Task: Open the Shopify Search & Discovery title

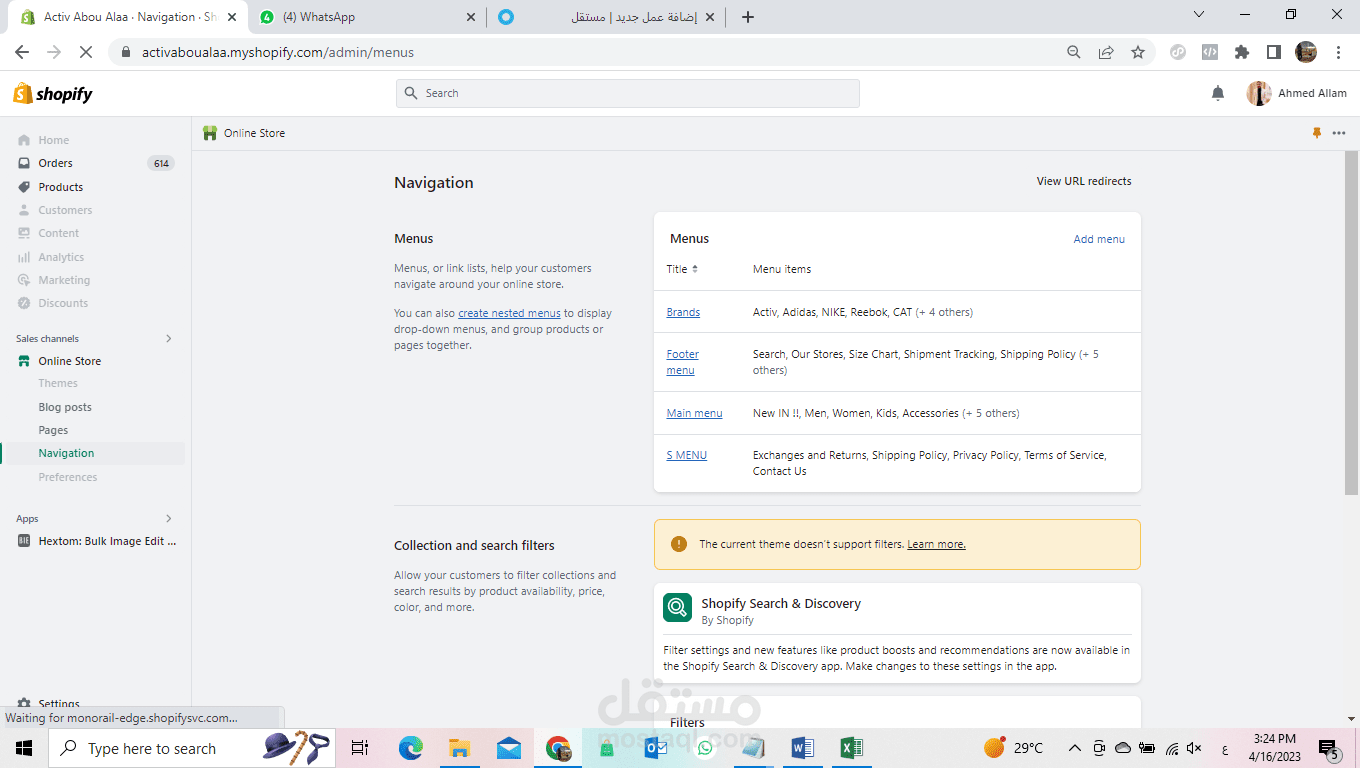Action: point(781,603)
